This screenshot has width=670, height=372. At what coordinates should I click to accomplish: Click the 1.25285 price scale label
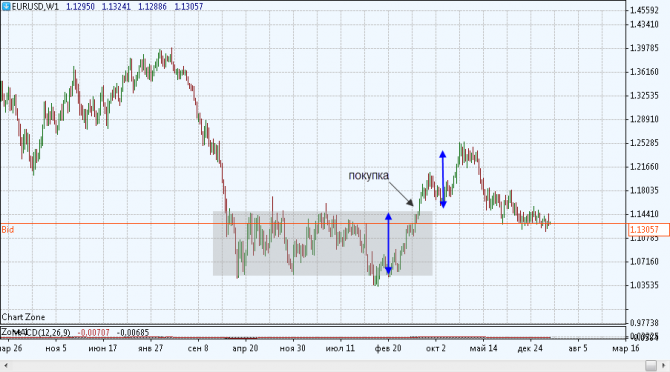click(x=644, y=143)
